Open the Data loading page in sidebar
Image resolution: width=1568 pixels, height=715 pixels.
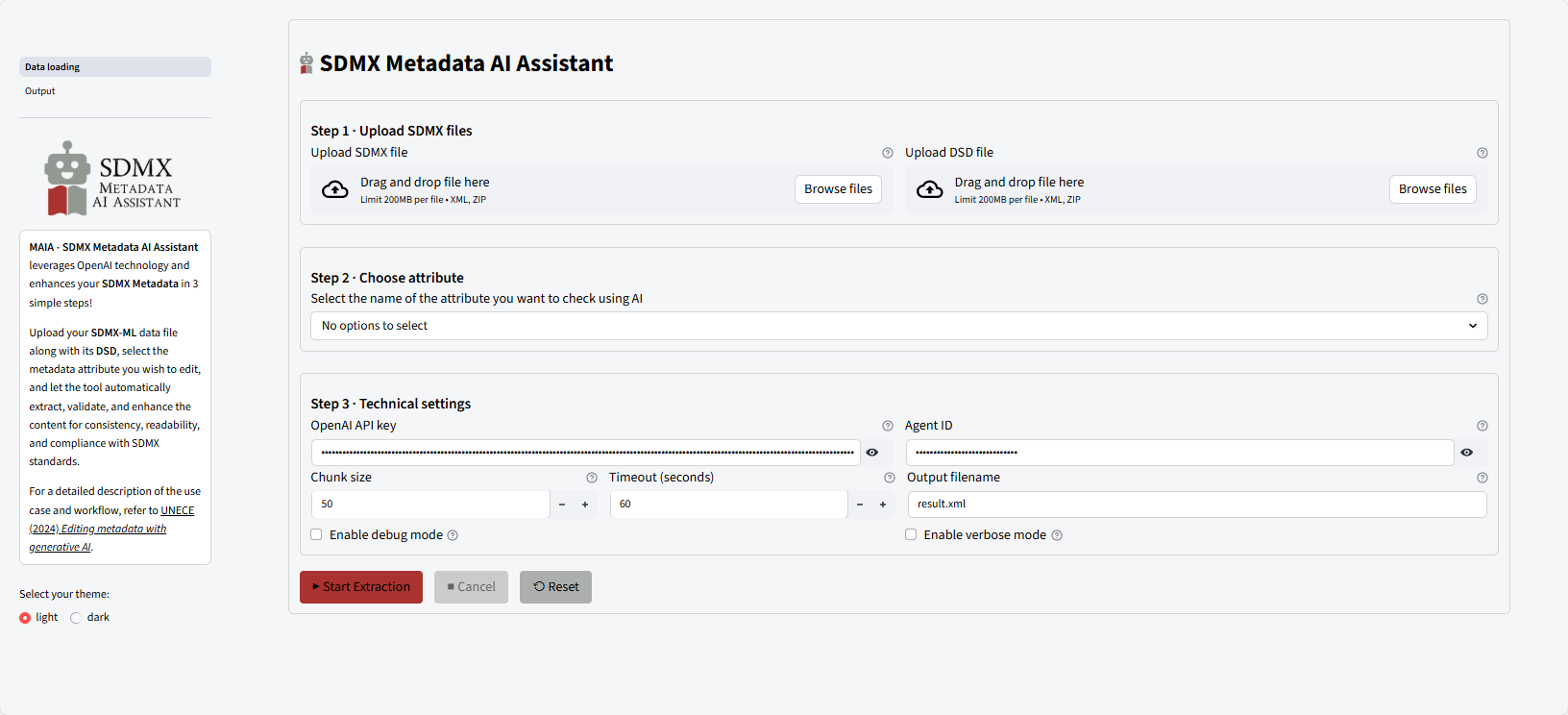53,67
